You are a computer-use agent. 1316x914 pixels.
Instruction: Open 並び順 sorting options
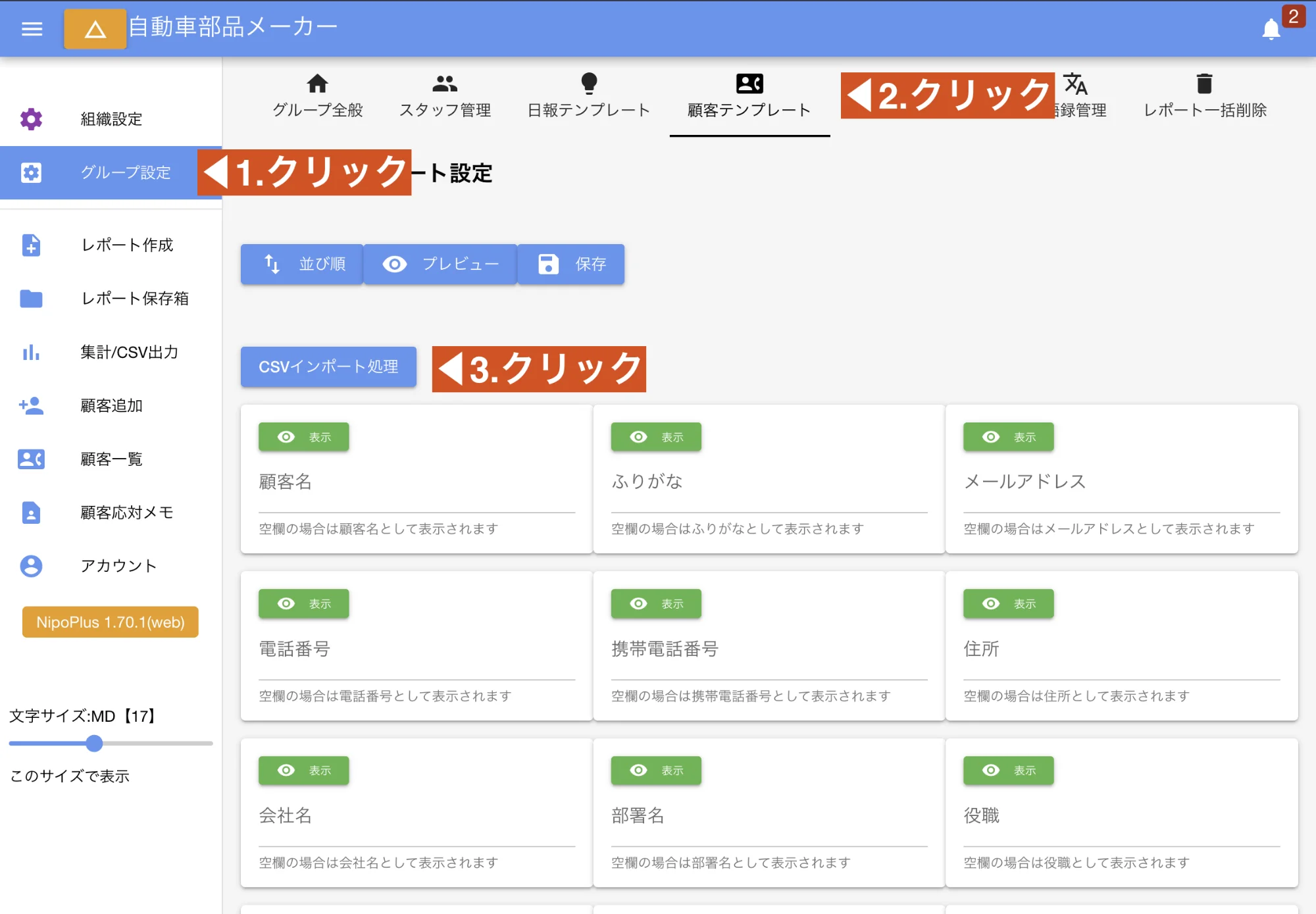(x=301, y=264)
